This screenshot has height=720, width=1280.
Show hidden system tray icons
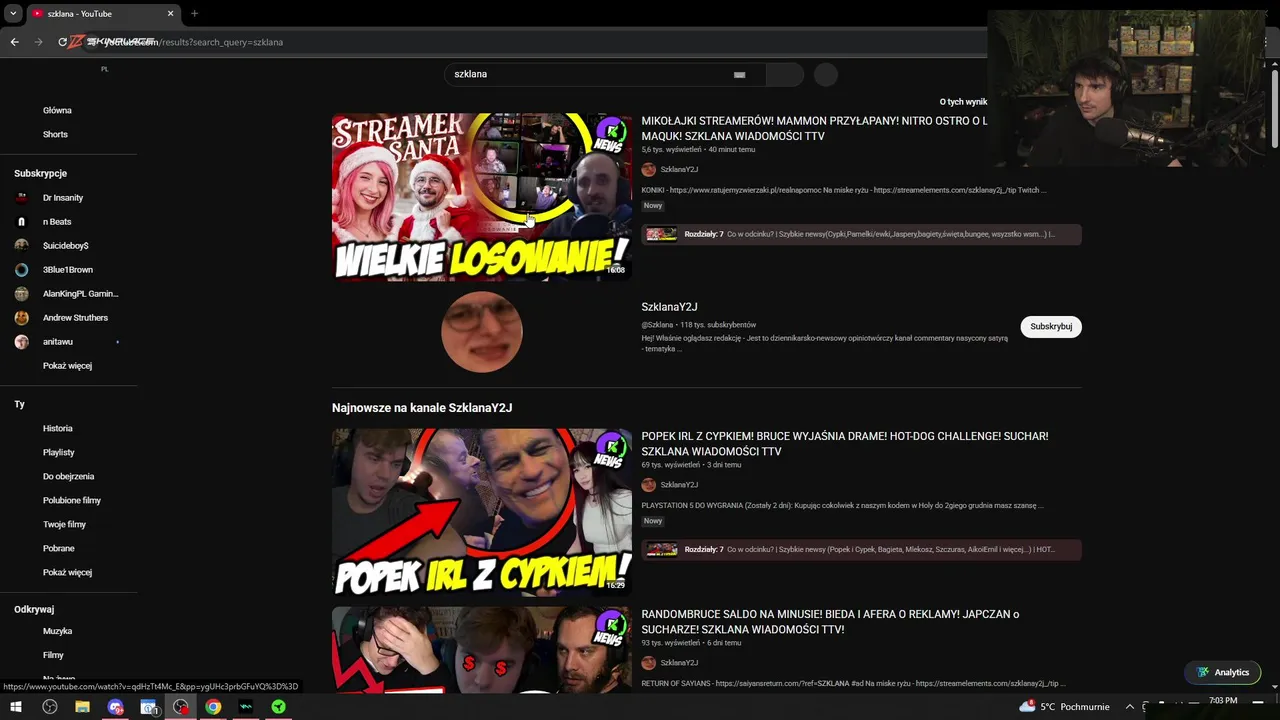click(1130, 707)
